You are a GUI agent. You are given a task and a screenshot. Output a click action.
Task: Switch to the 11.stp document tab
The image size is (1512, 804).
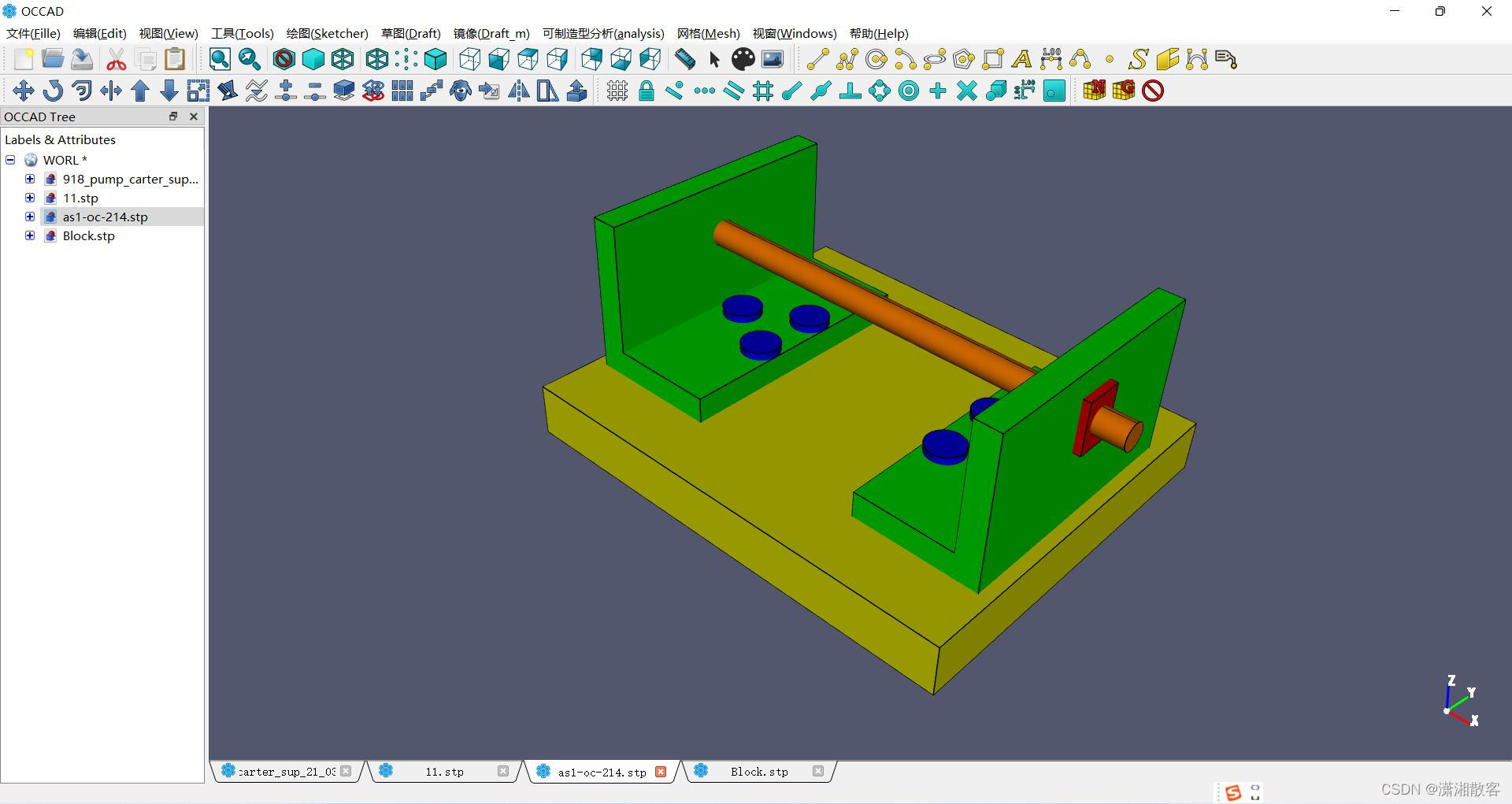(444, 772)
